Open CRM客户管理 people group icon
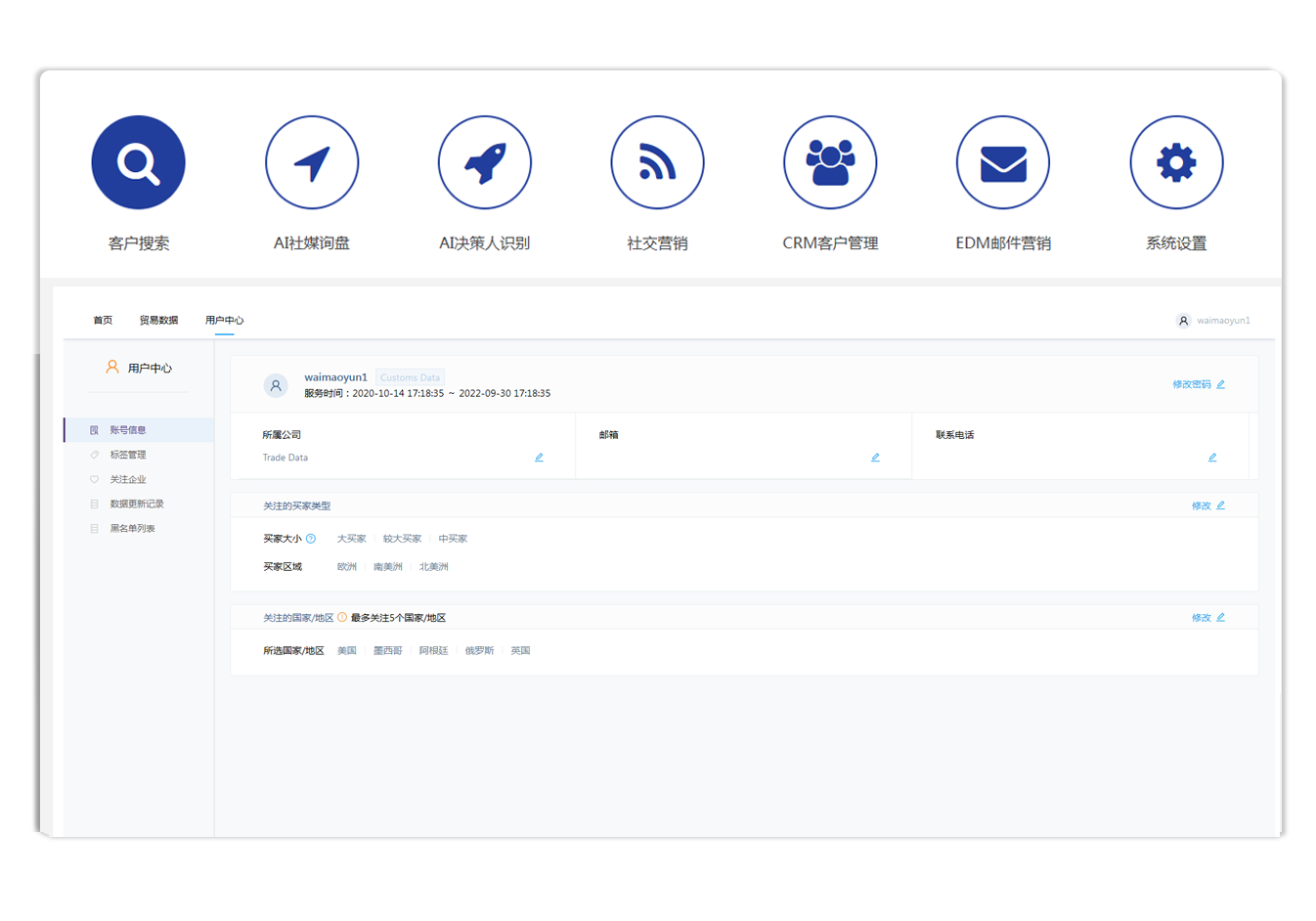 (830, 162)
